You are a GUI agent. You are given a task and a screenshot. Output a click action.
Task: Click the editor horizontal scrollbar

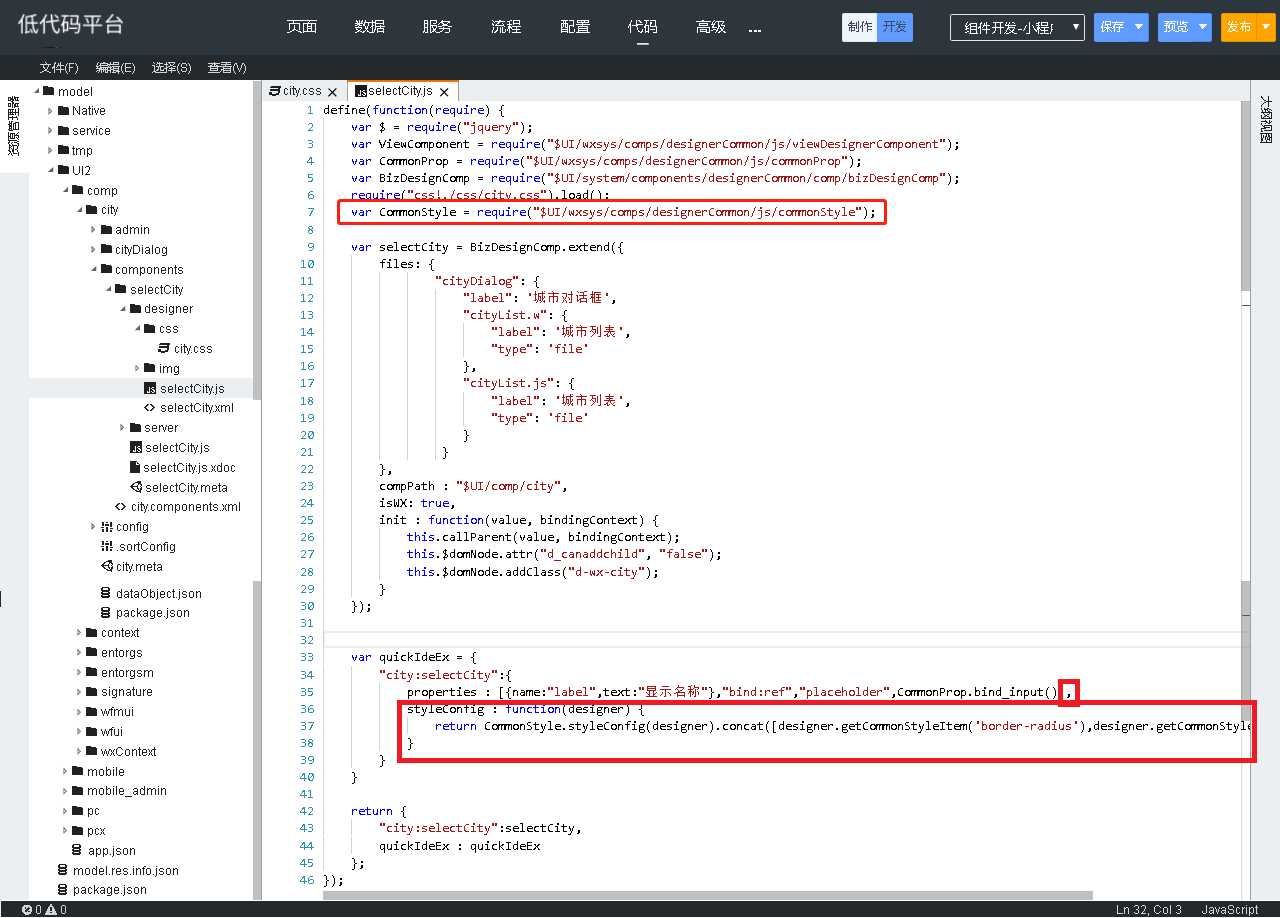click(708, 896)
